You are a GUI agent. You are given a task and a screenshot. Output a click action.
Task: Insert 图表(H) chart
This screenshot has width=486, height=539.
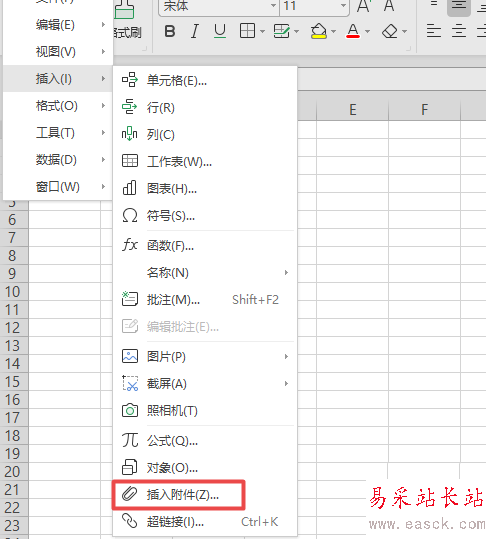coord(205,188)
